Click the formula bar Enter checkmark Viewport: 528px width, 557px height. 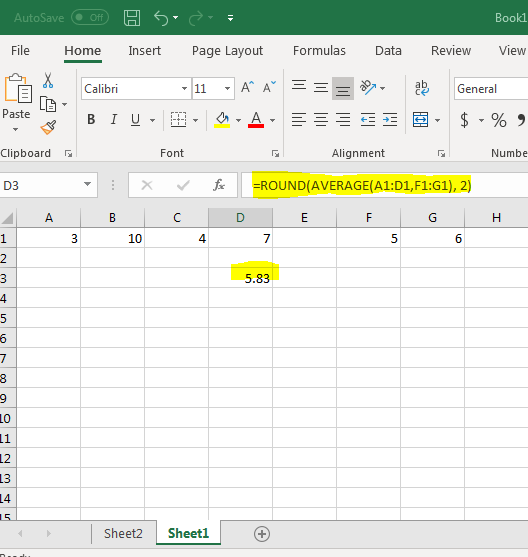tap(183, 185)
